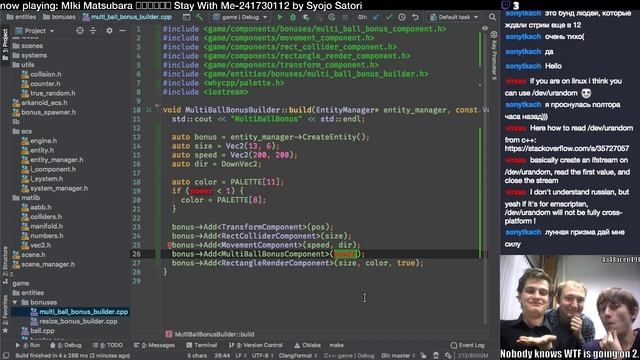Open Project panel gear settings
The height and width of the screenshot is (360, 640).
[x=109, y=31]
